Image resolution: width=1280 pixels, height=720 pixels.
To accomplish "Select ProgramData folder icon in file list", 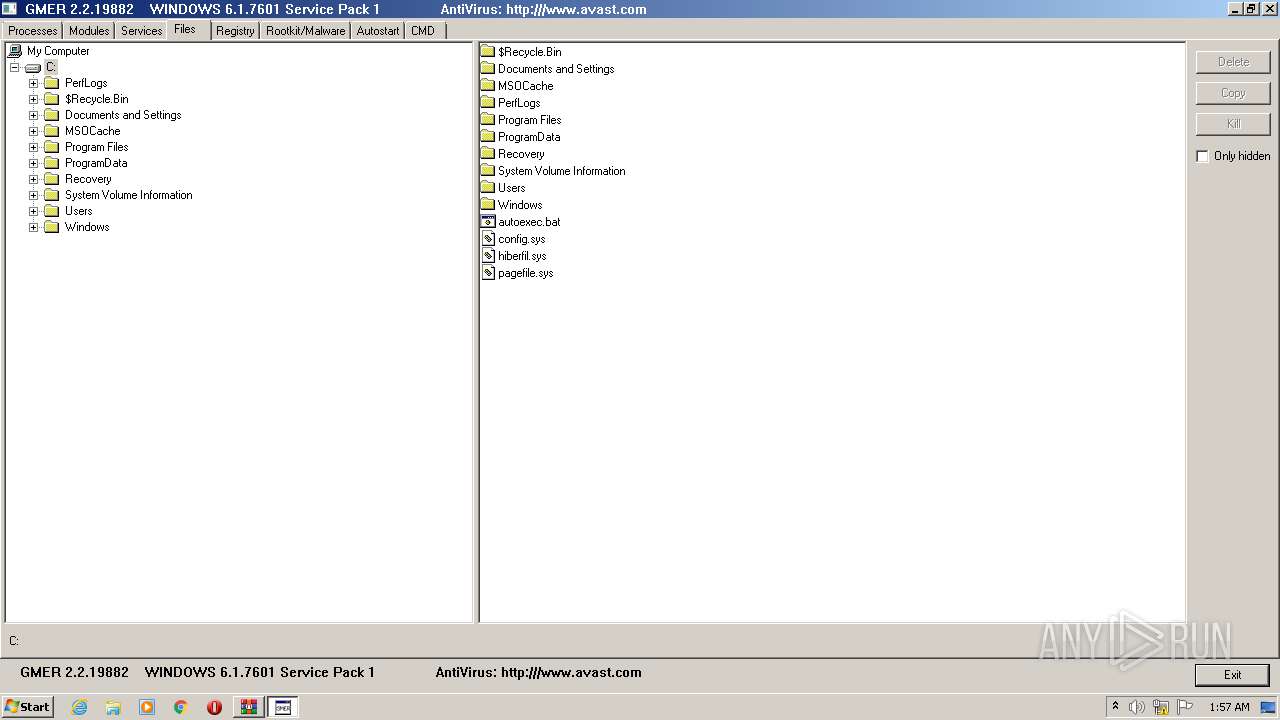I will pos(488,137).
